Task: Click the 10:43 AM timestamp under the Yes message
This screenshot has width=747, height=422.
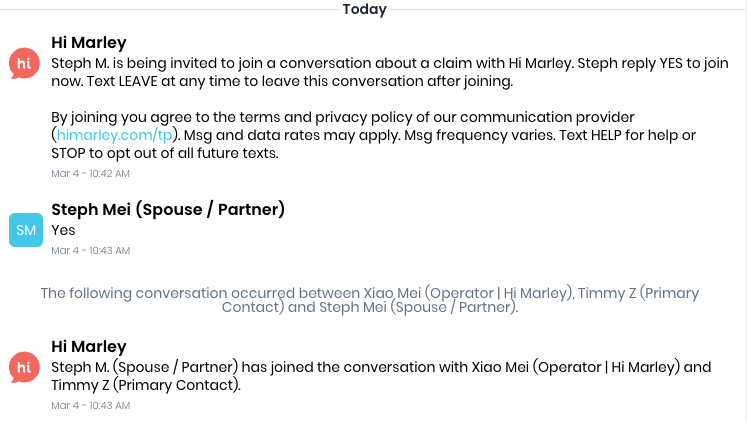Action: pyautogui.click(x=90, y=250)
